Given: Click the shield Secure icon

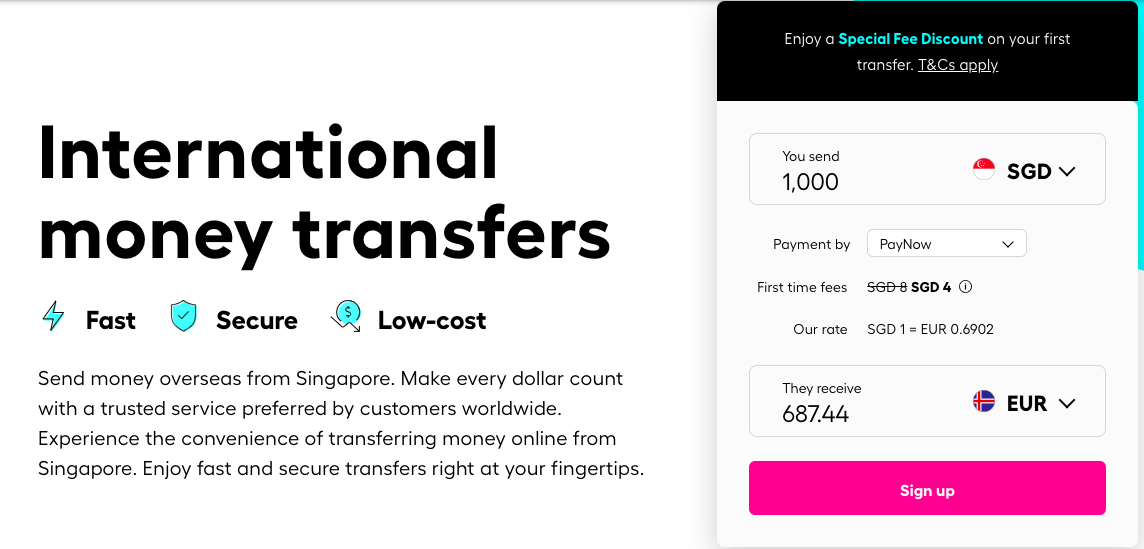Looking at the screenshot, I should click(x=183, y=318).
